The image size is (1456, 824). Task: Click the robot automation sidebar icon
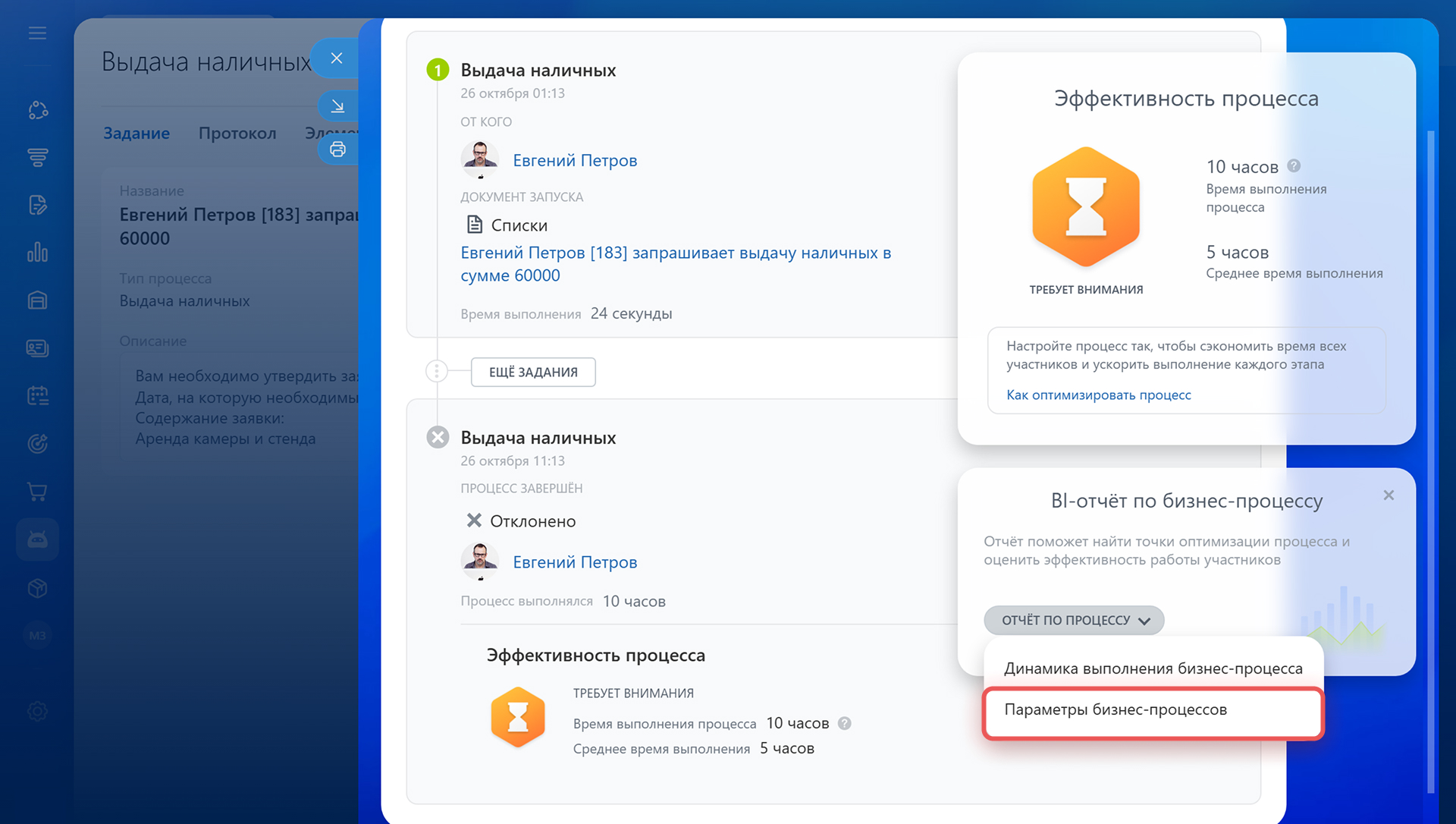tap(37, 539)
